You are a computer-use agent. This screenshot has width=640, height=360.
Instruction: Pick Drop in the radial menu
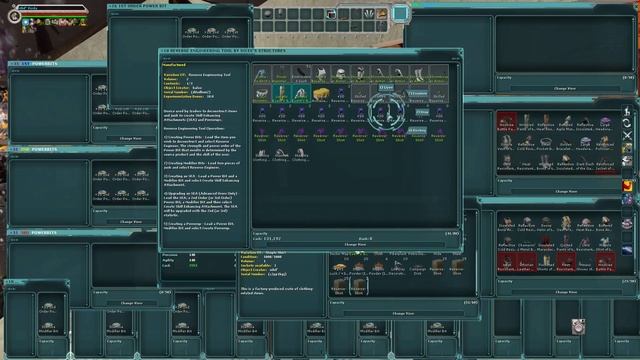pos(422,112)
